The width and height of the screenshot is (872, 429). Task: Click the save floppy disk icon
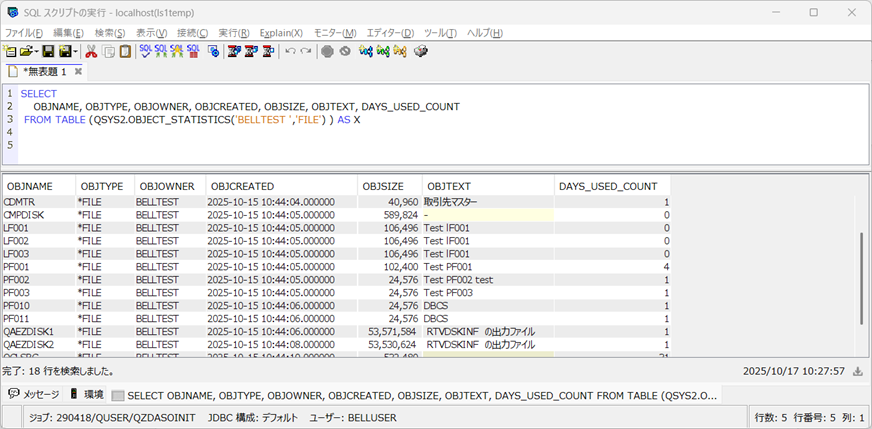click(x=47, y=51)
